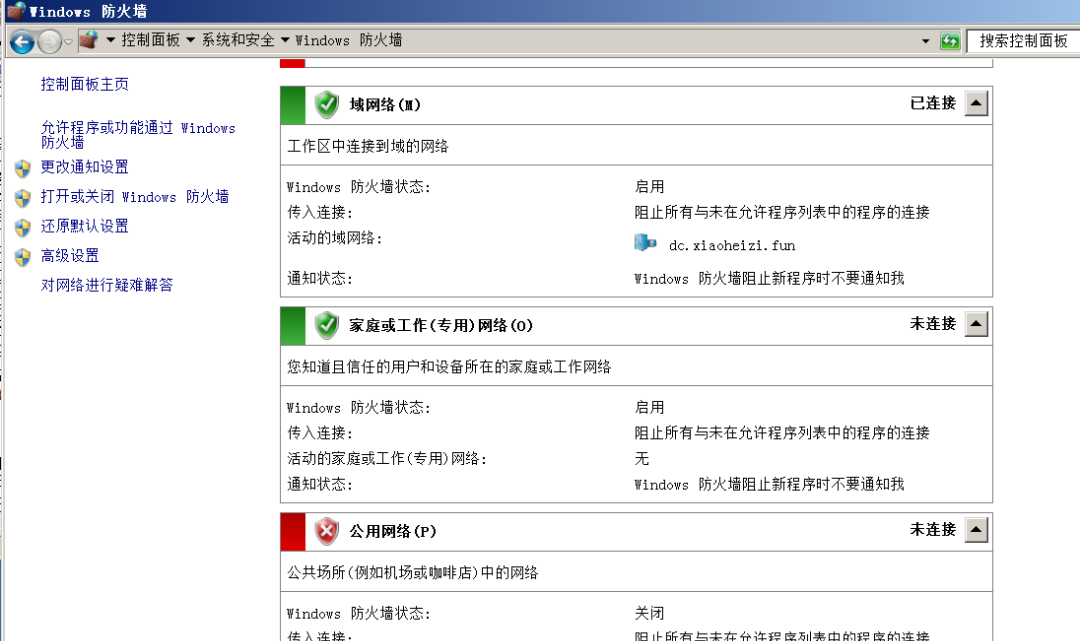Click the 域网络(M) section header title
This screenshot has width=1080, height=641.
[x=384, y=105]
